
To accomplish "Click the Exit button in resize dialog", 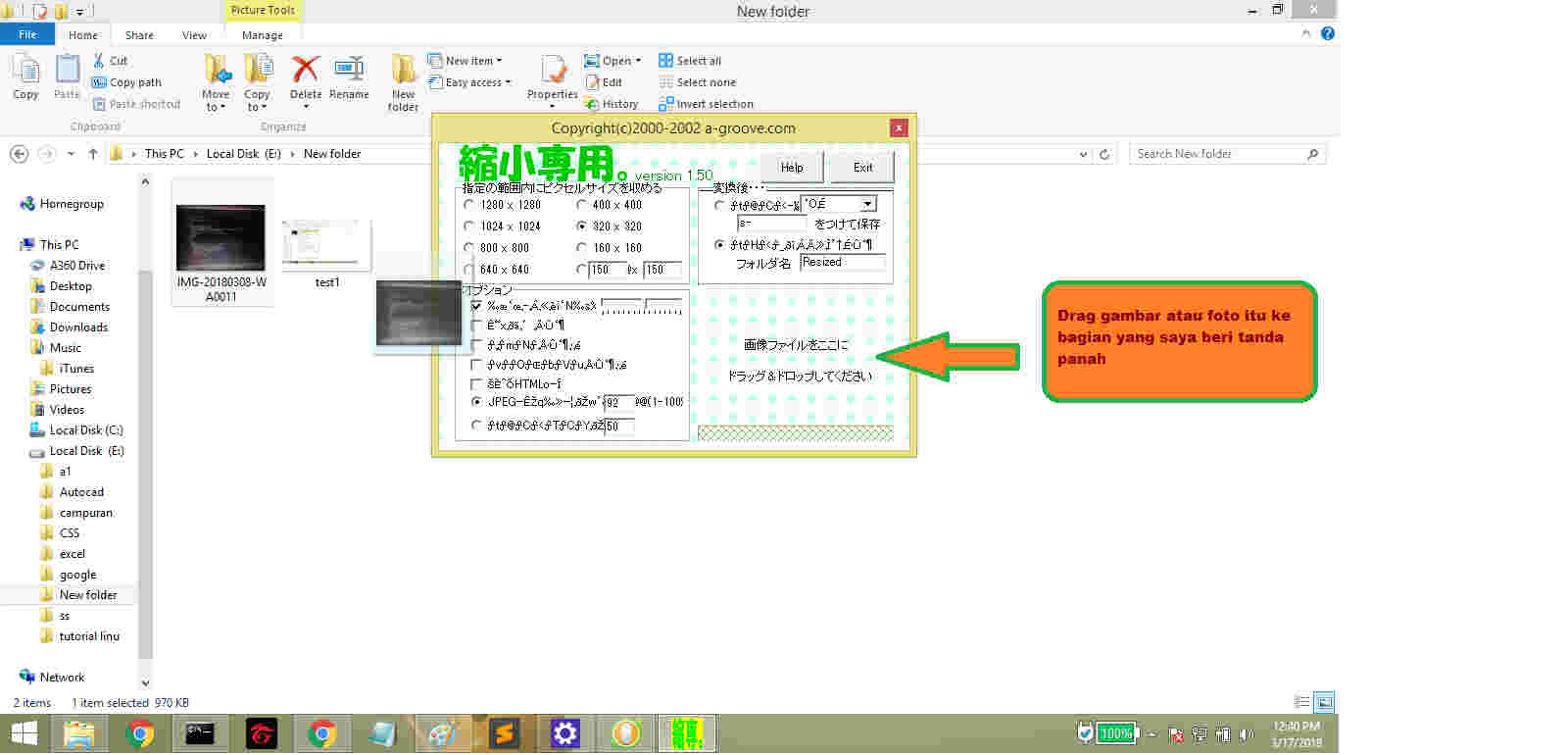I will click(x=862, y=168).
